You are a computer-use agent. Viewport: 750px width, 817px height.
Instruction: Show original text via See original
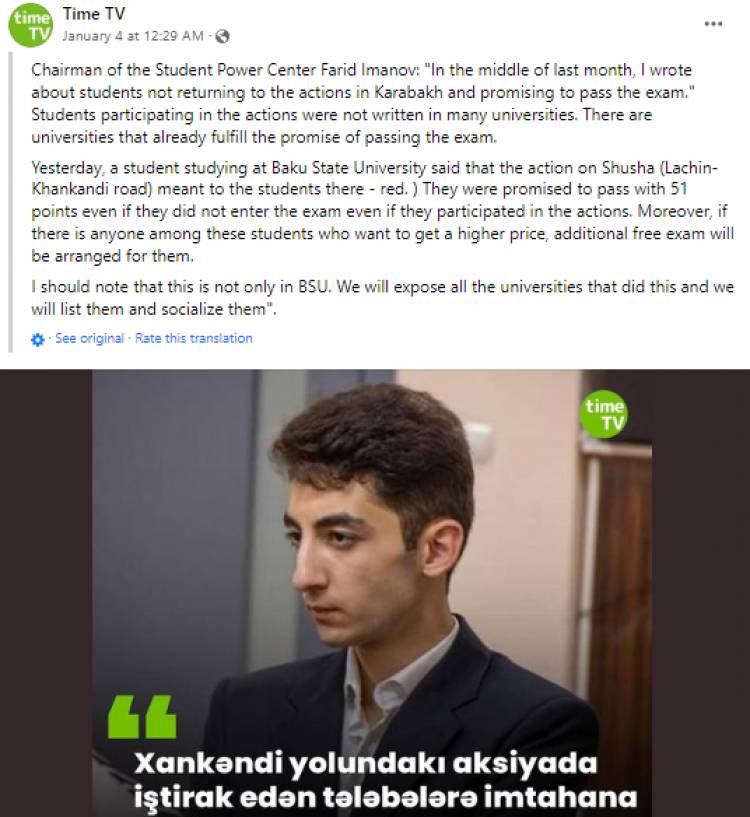coord(90,338)
